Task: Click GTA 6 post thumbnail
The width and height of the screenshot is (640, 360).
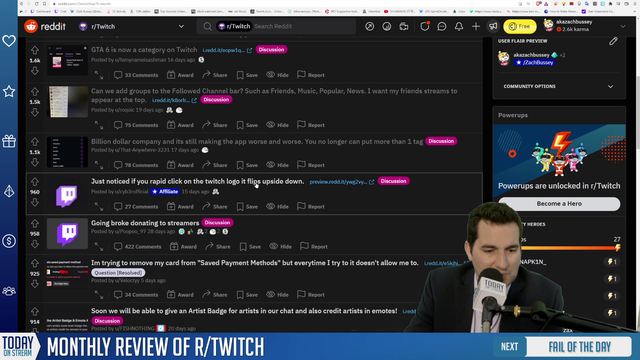Action: (67, 60)
